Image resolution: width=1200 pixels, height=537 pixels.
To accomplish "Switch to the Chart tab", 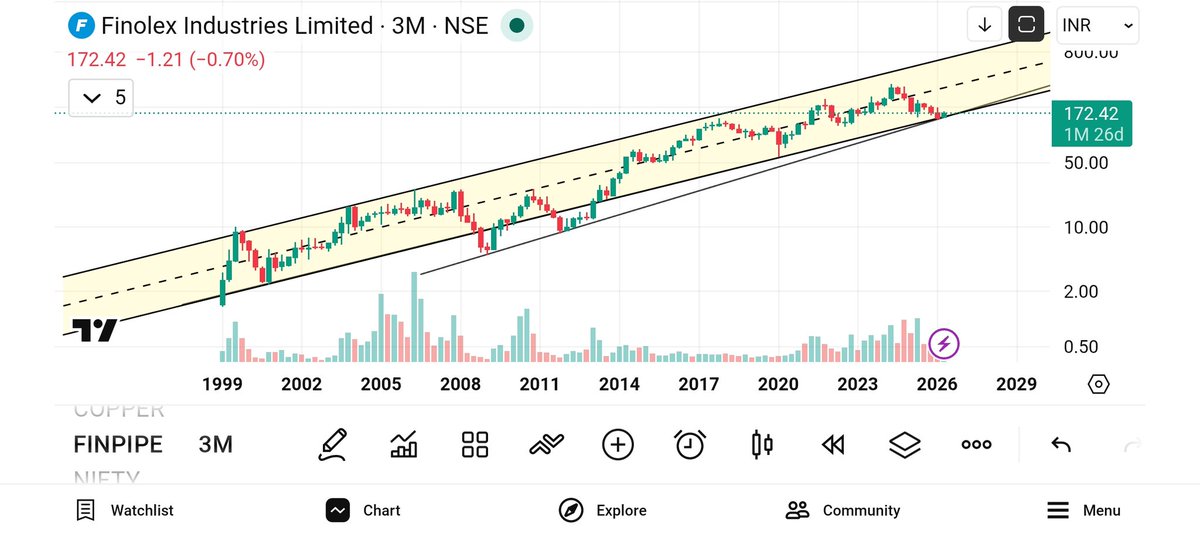I will tap(363, 510).
